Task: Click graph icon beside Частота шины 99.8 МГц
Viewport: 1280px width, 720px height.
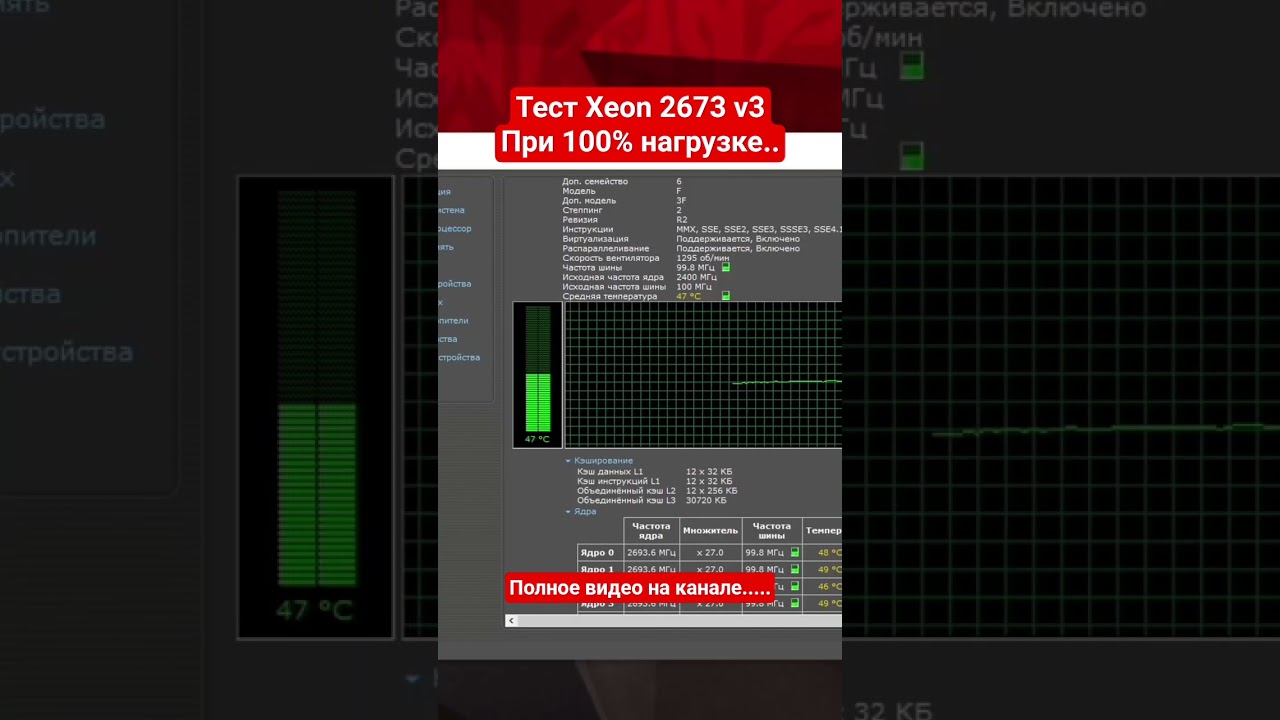Action: 726,267
